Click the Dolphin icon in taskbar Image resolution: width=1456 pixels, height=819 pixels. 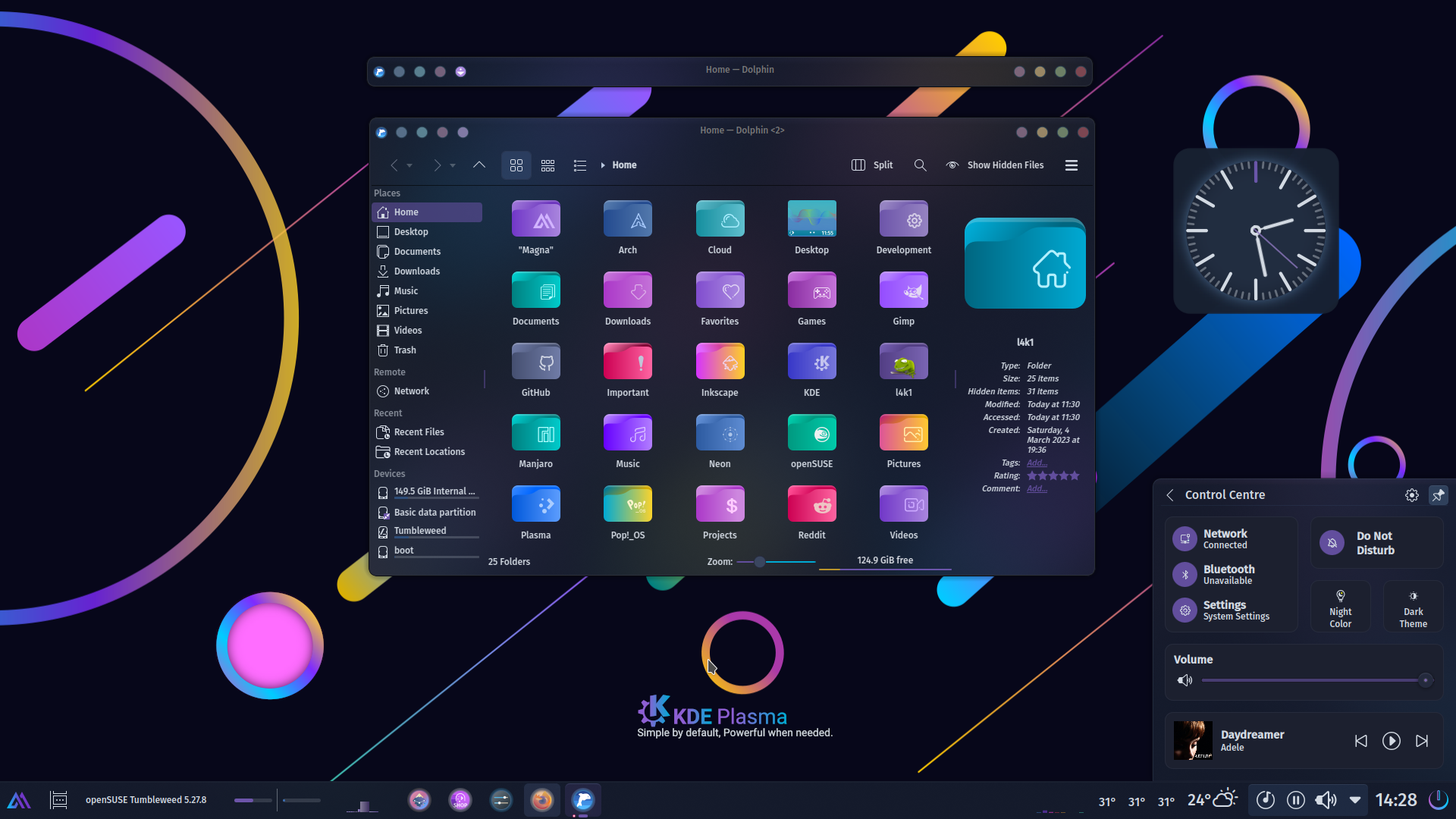[x=582, y=800]
